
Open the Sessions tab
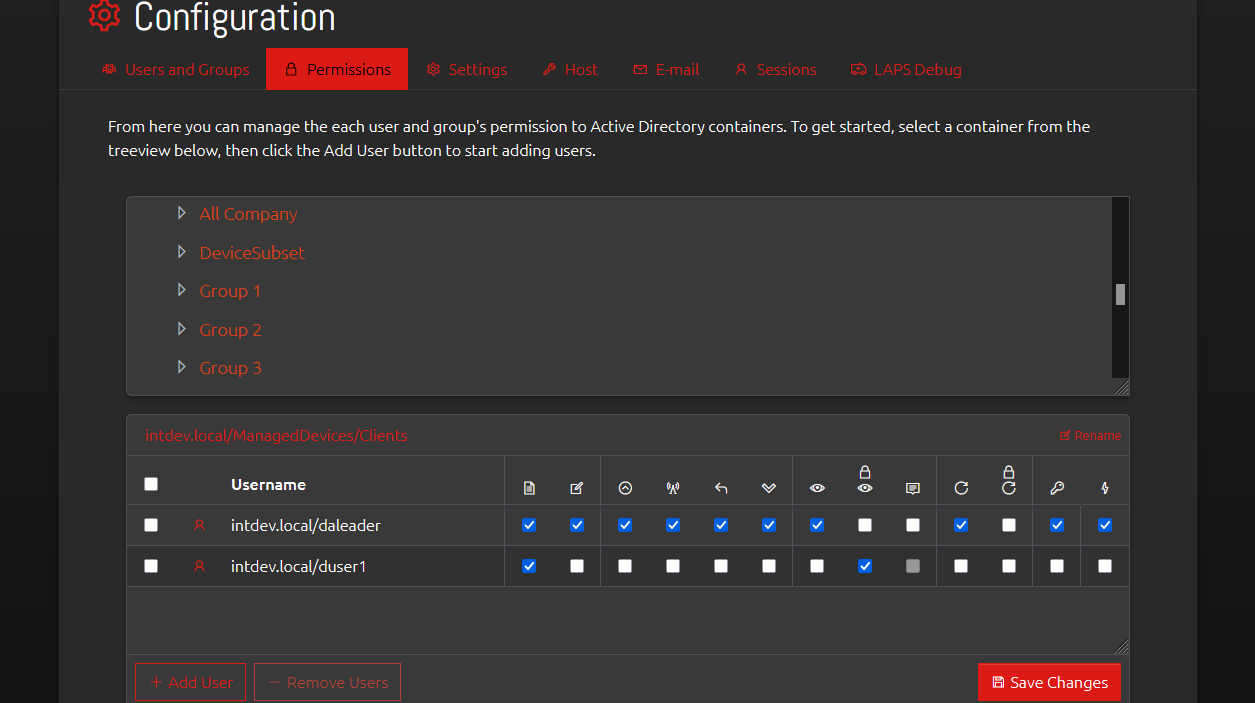tap(775, 69)
